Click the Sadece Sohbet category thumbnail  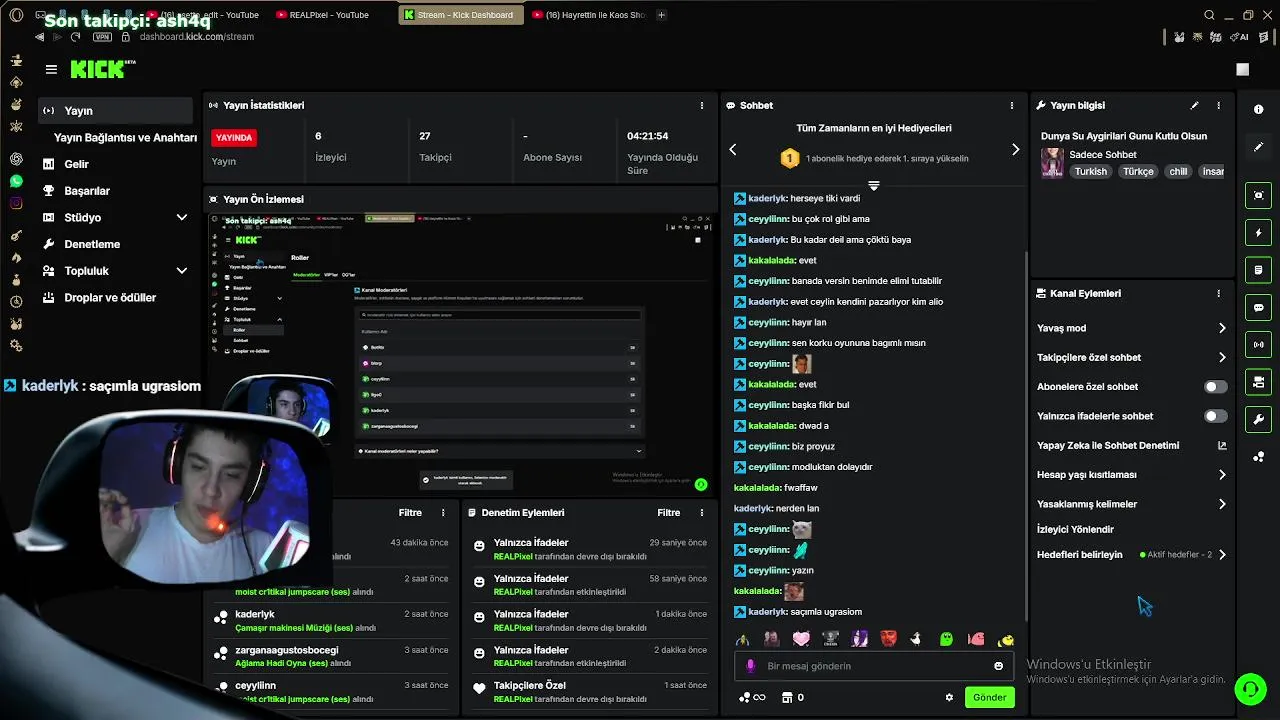coord(1052,163)
